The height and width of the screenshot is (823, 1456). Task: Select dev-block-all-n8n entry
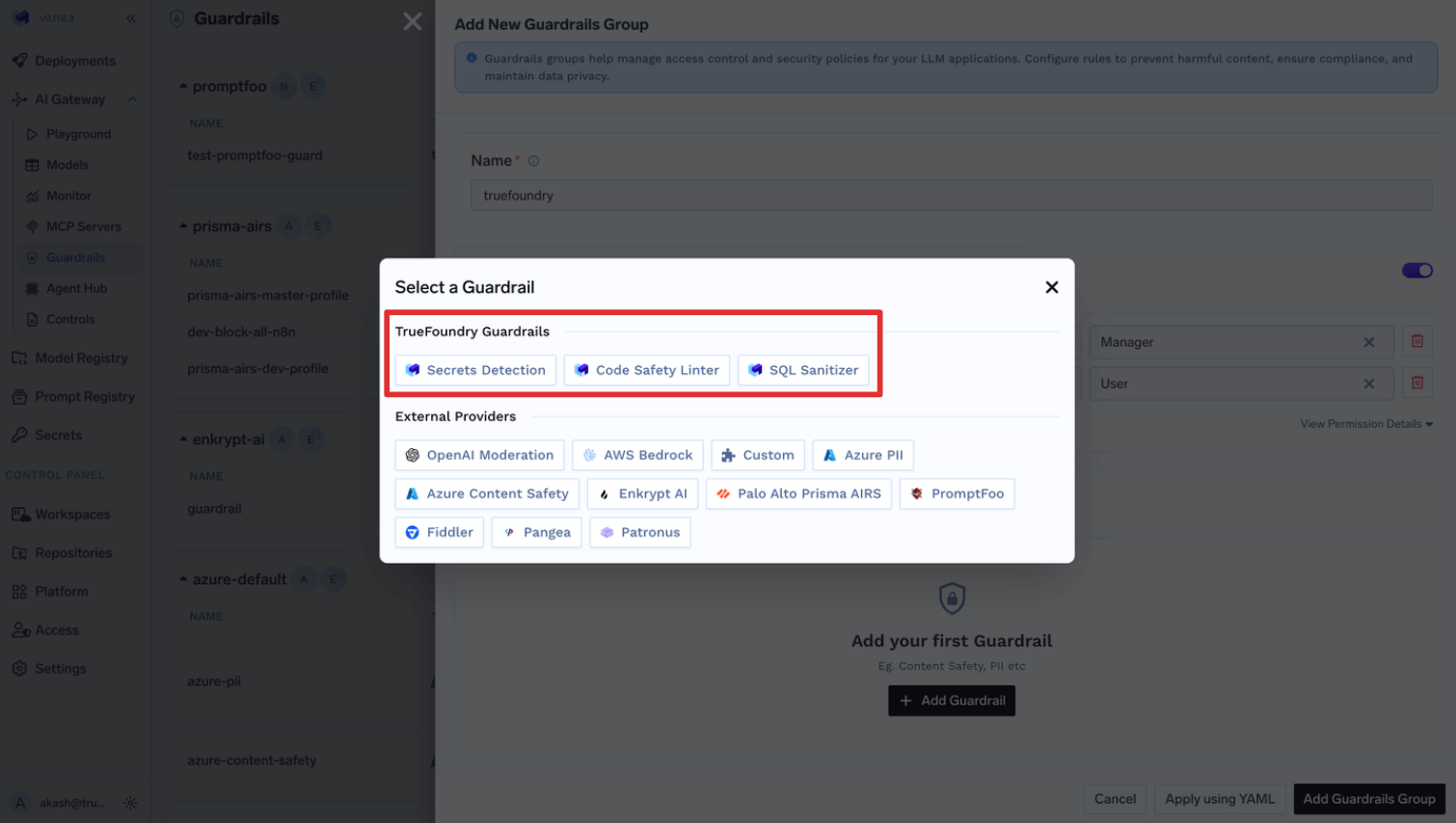(x=241, y=332)
